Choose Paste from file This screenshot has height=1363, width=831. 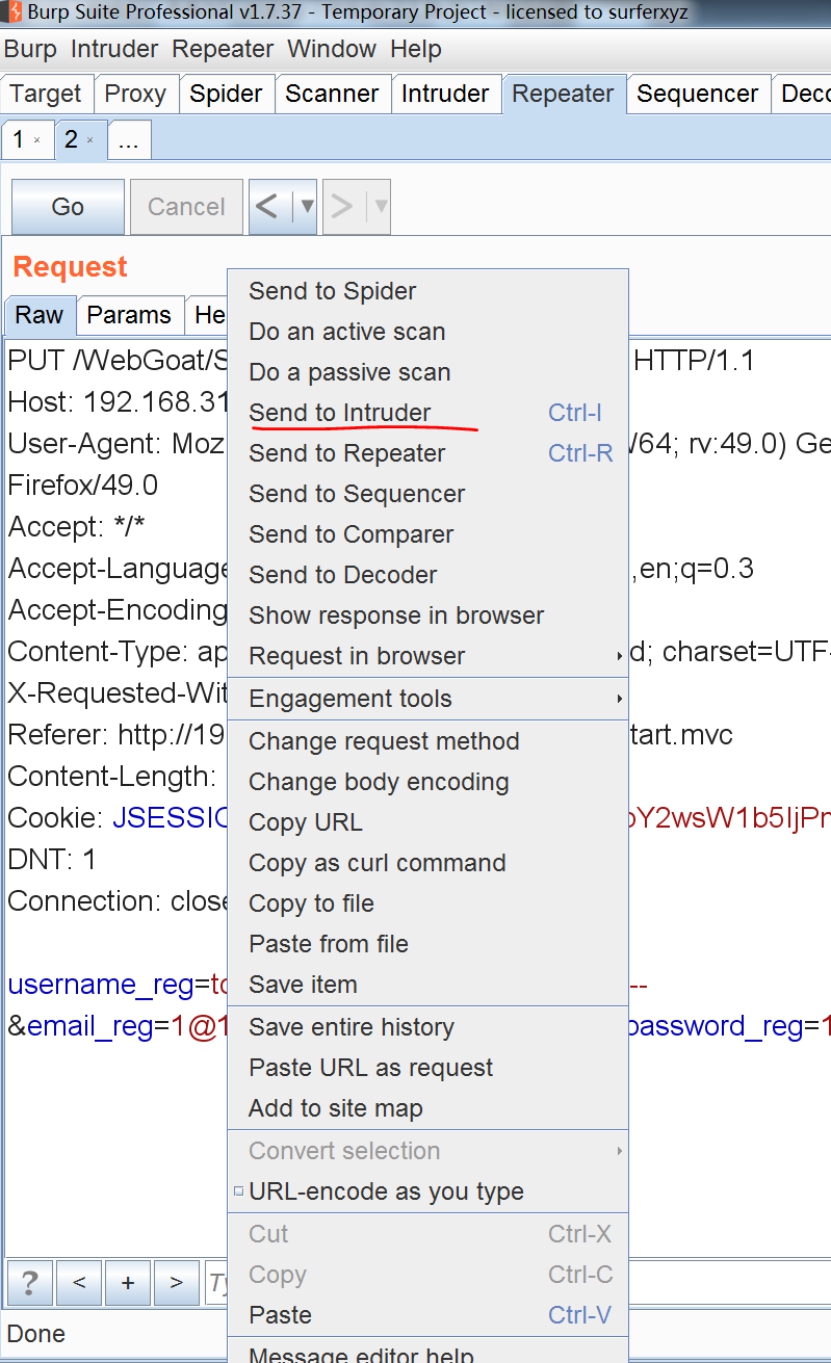[x=428, y=944]
